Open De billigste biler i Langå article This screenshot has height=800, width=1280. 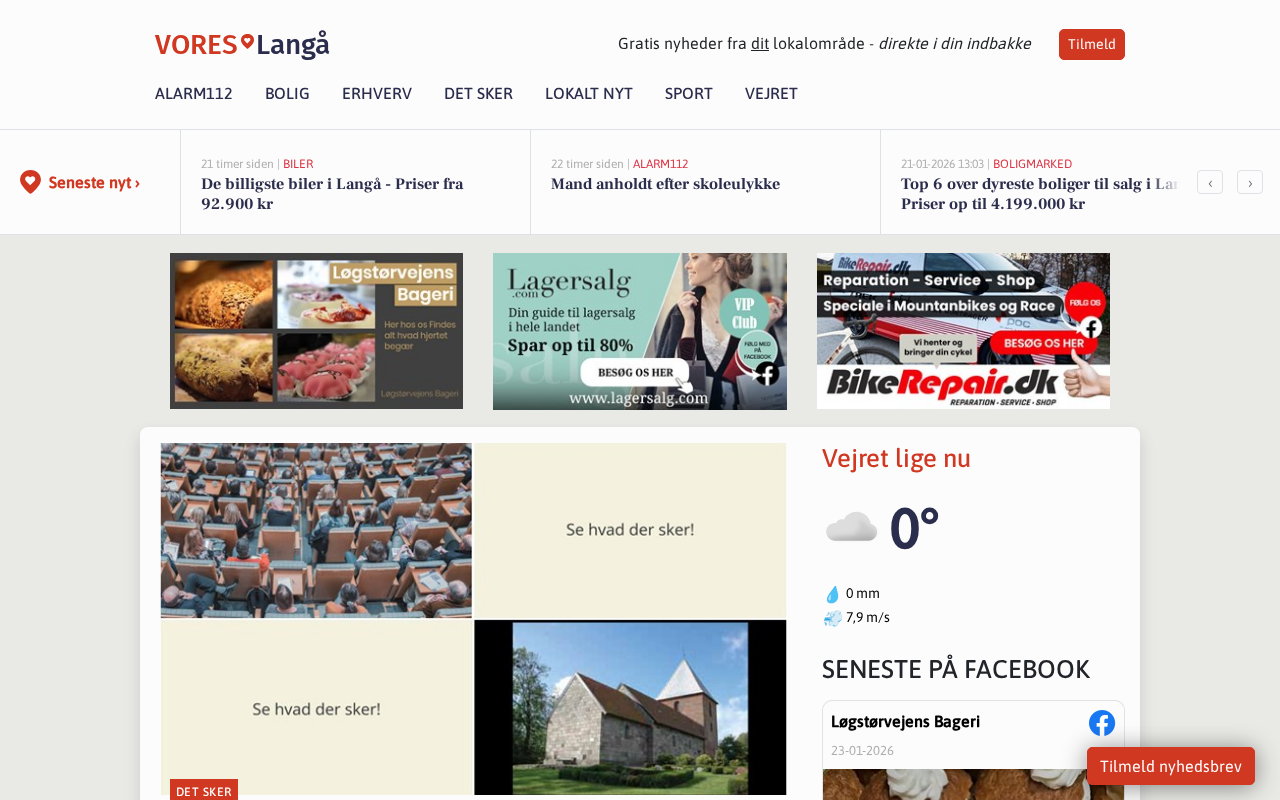332,194
